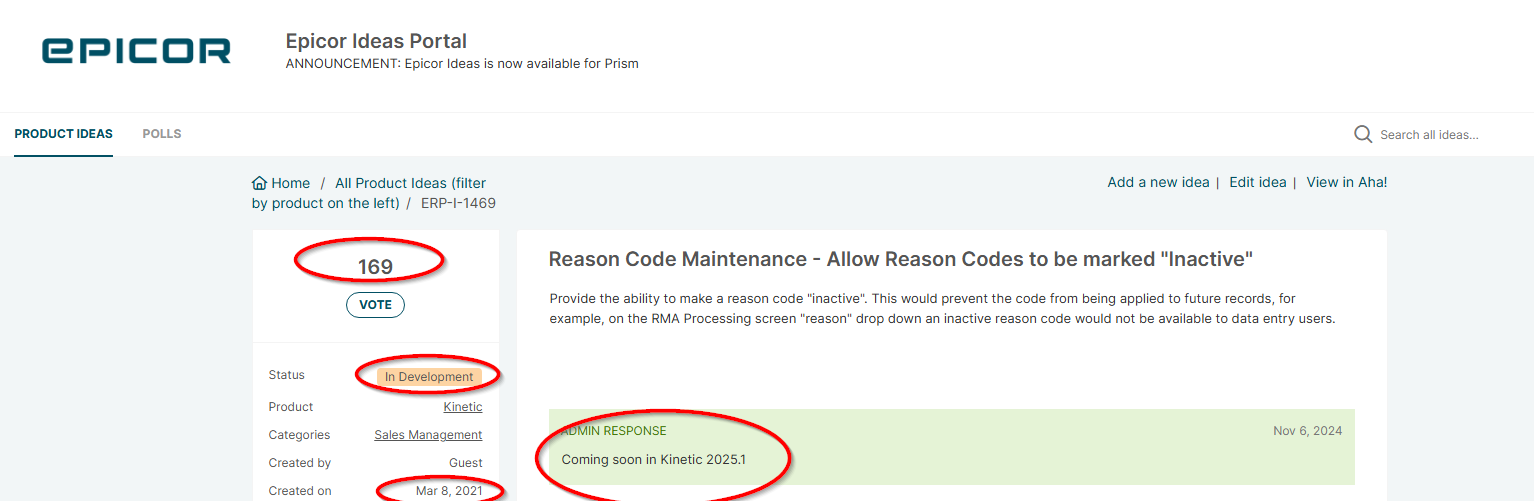Click the 169 vote count
The height and width of the screenshot is (501, 1534).
click(x=375, y=267)
